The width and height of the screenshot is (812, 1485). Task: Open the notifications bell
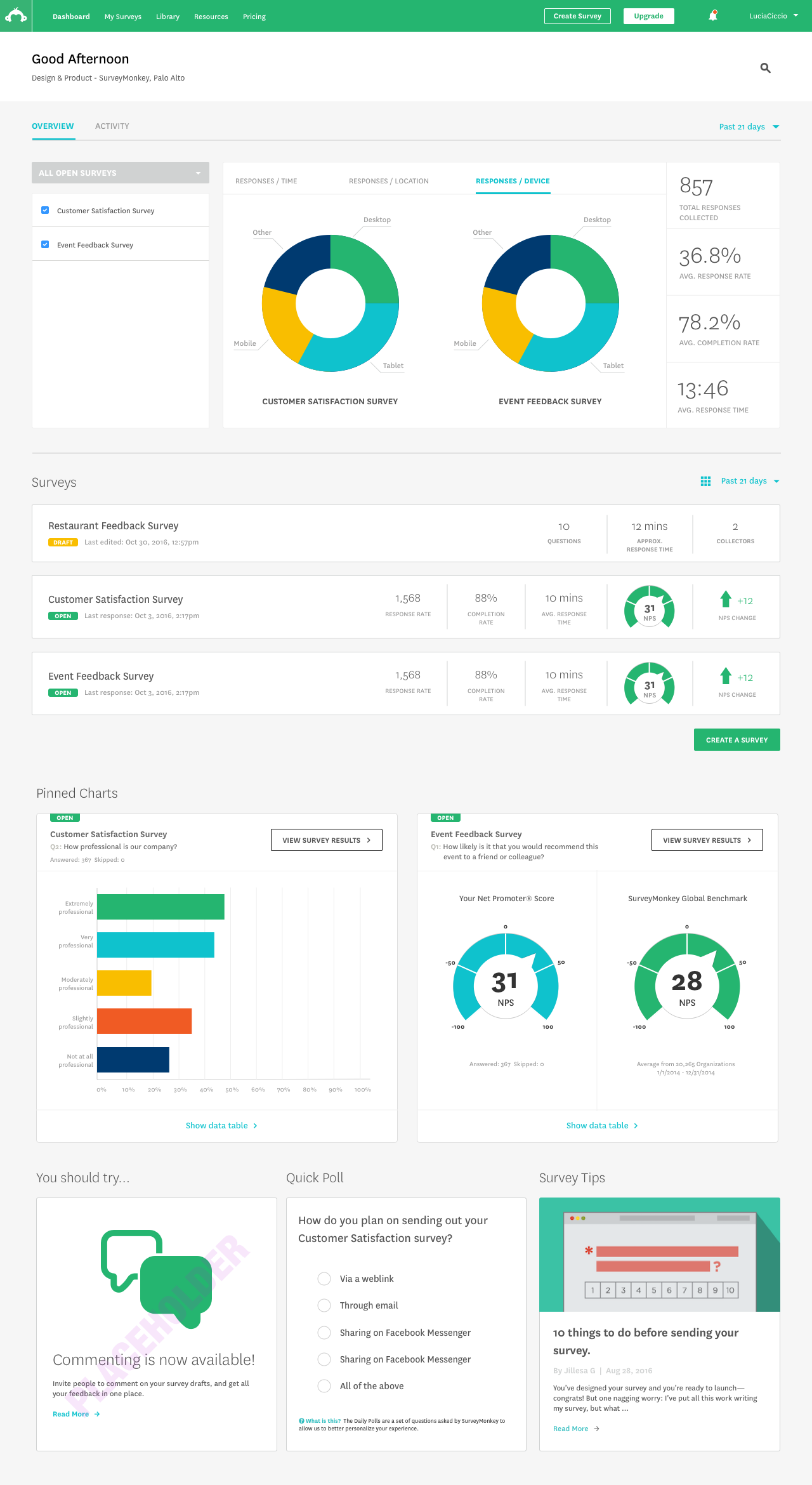tap(713, 16)
